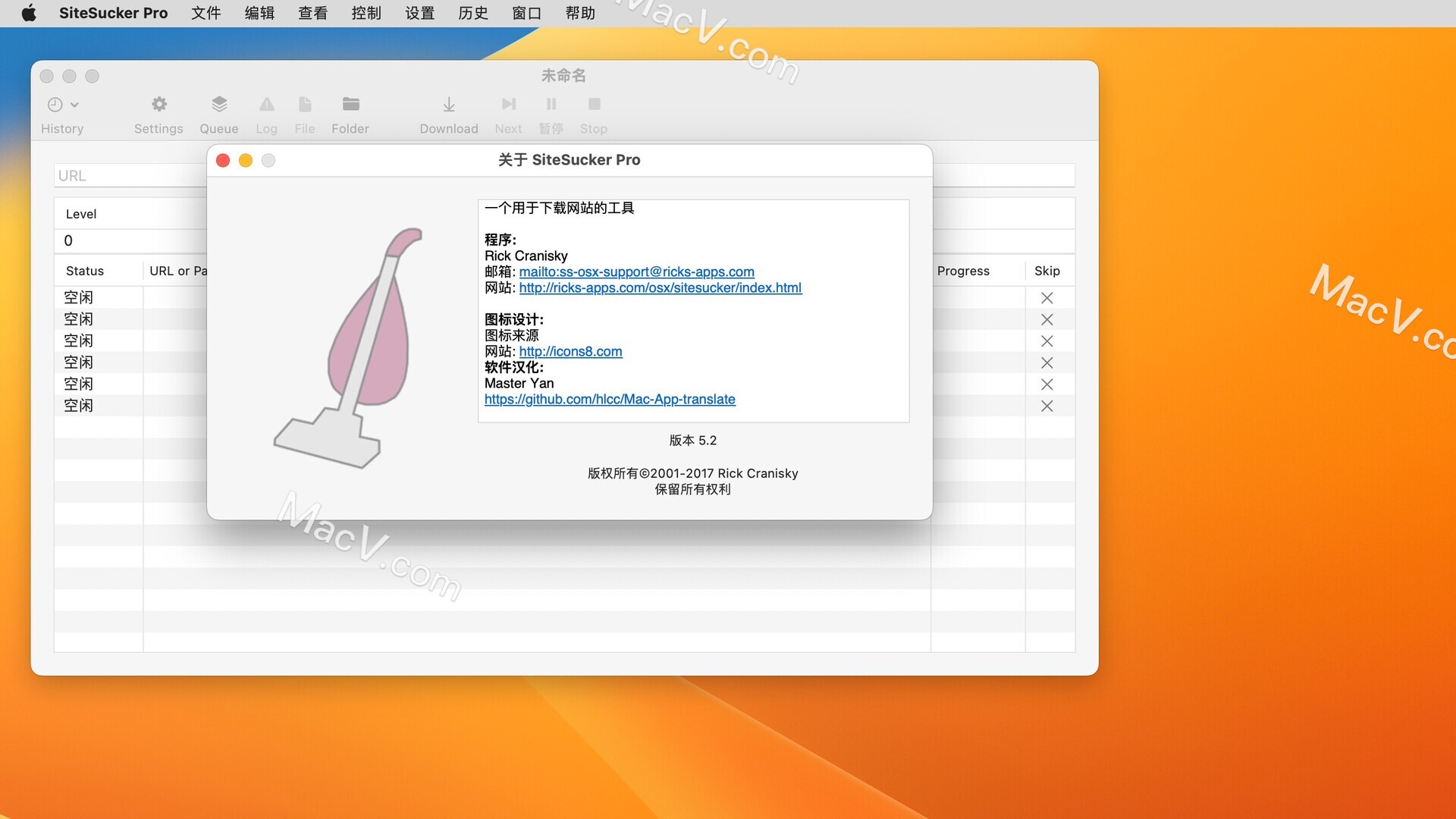Skip the first 空闲 row
Viewport: 1456px width, 819px height.
[x=1047, y=298]
